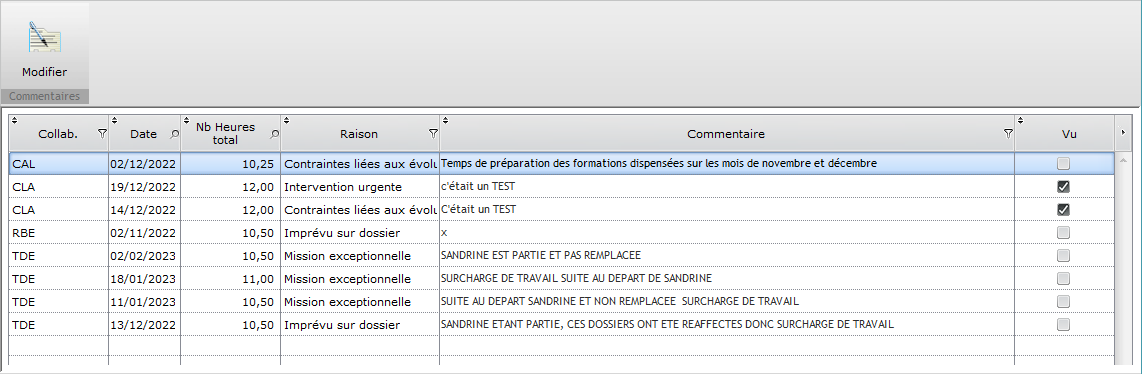Screen dimensions: 1142x374
Task: Click the Vu column header
Action: coord(1065,134)
